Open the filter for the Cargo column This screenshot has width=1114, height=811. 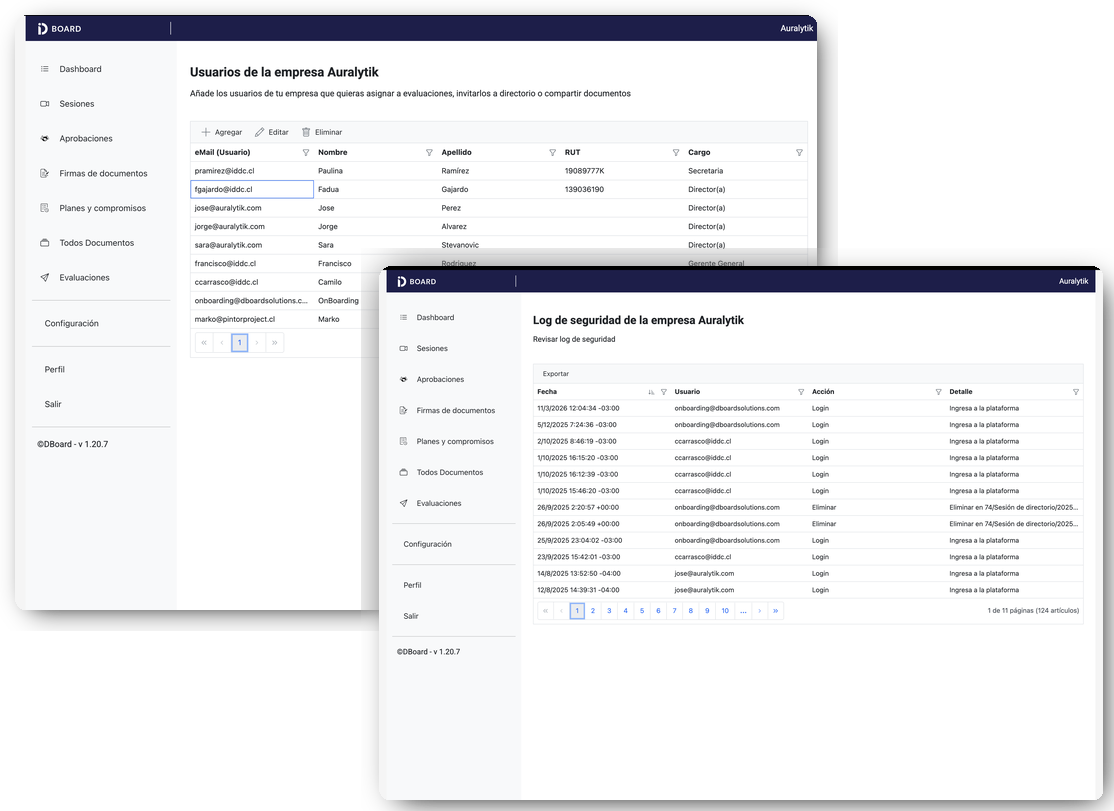pyautogui.click(x=799, y=153)
